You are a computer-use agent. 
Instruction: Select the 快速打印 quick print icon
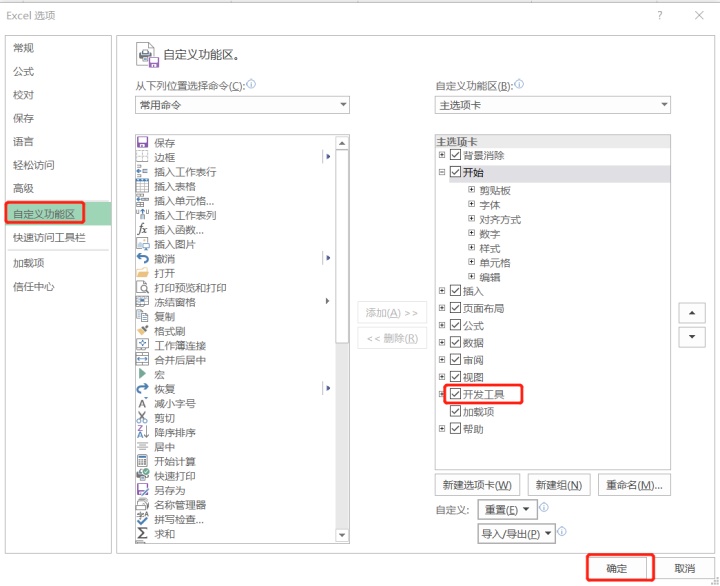142,475
